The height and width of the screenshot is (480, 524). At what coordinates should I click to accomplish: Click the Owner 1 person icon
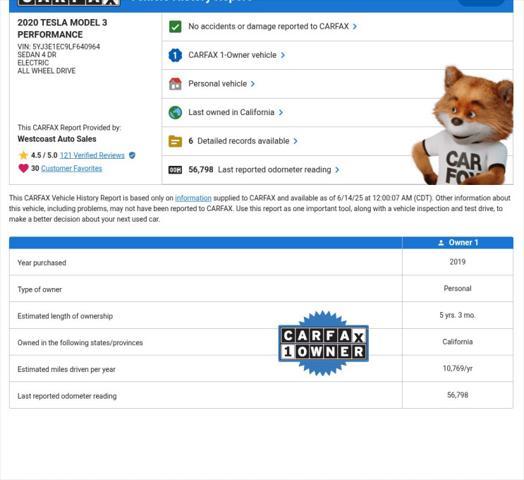click(441, 243)
